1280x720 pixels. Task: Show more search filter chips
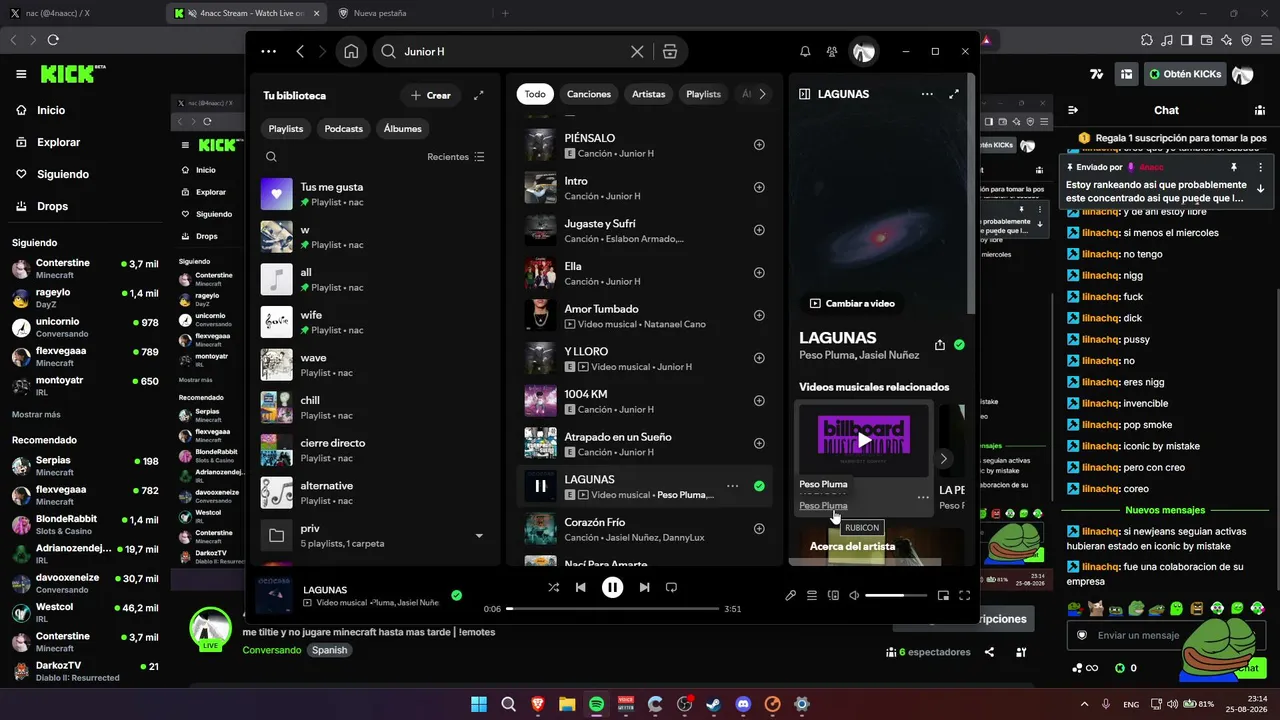(x=762, y=94)
